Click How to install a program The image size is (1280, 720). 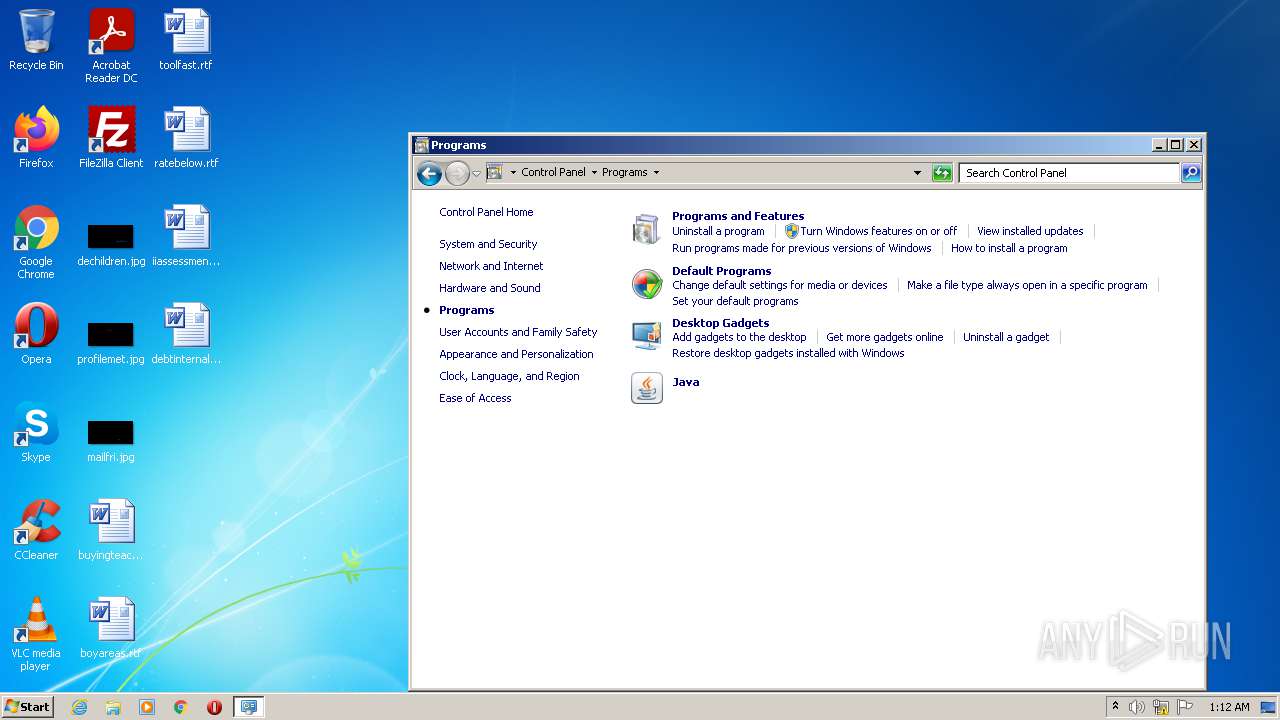click(1009, 248)
